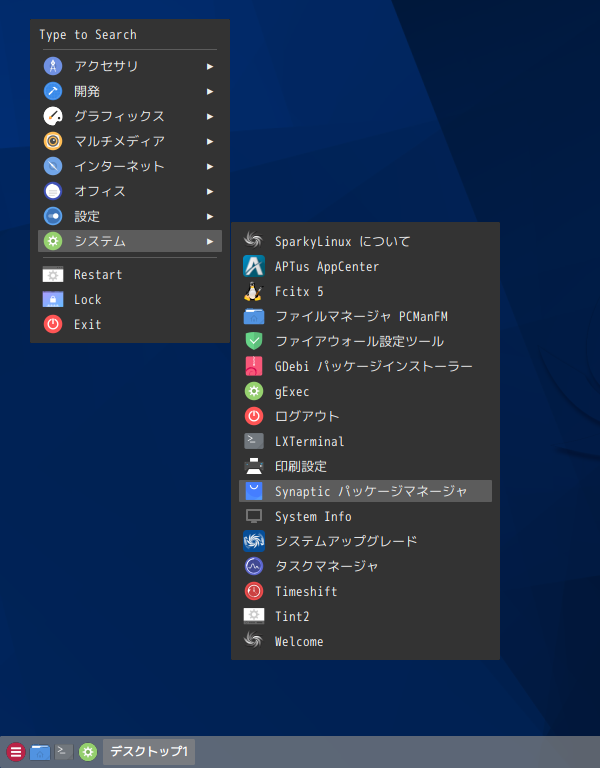Click the マルチメディア disc icon
The width and height of the screenshot is (600, 768).
click(53, 141)
